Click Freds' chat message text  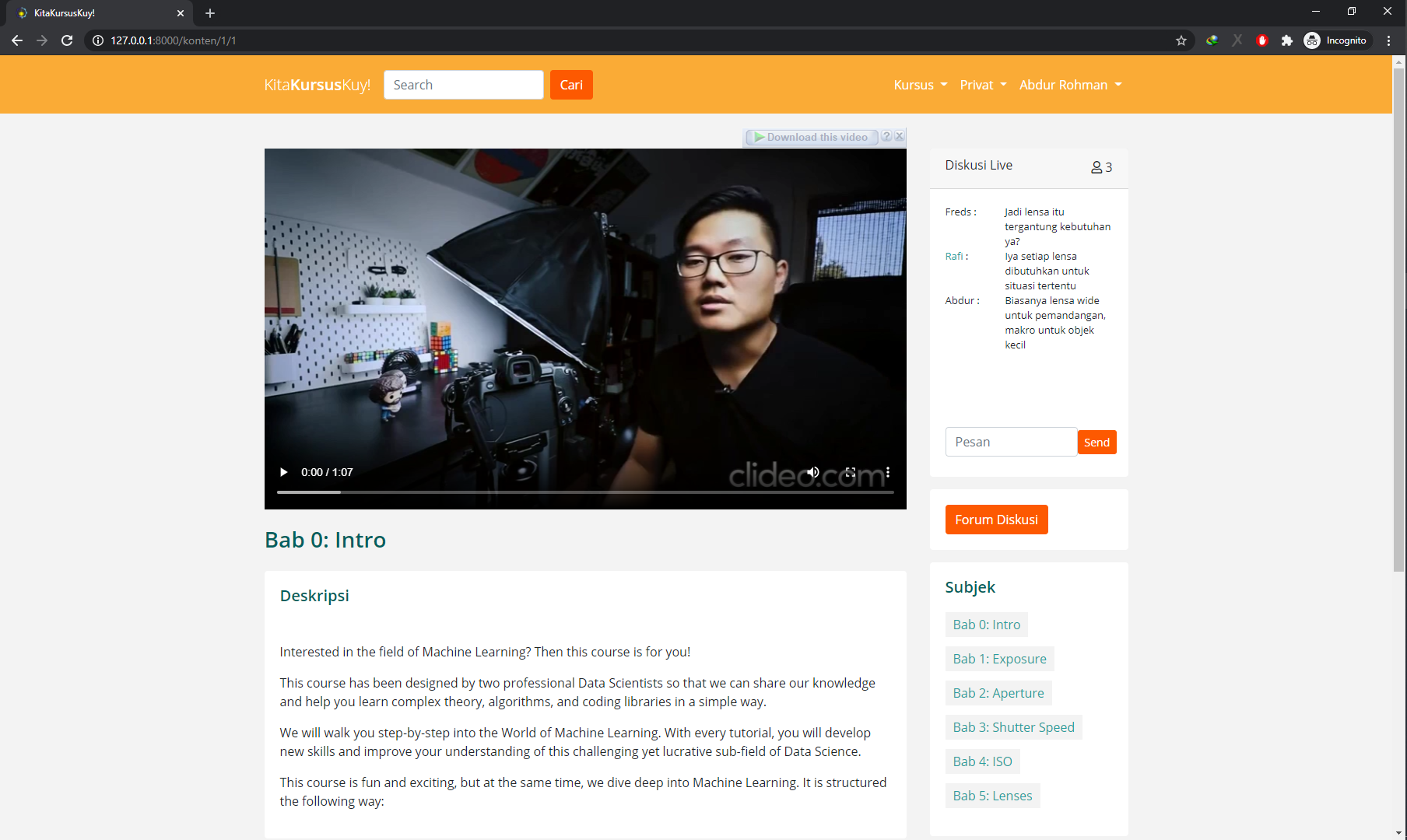click(x=1058, y=226)
